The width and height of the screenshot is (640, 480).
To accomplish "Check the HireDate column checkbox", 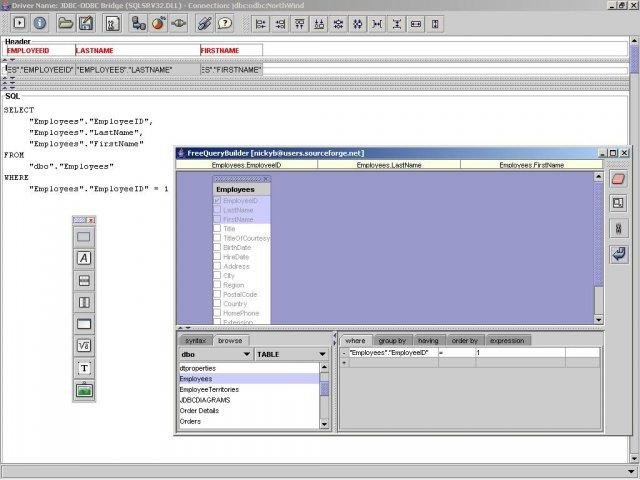I will 217,257.
